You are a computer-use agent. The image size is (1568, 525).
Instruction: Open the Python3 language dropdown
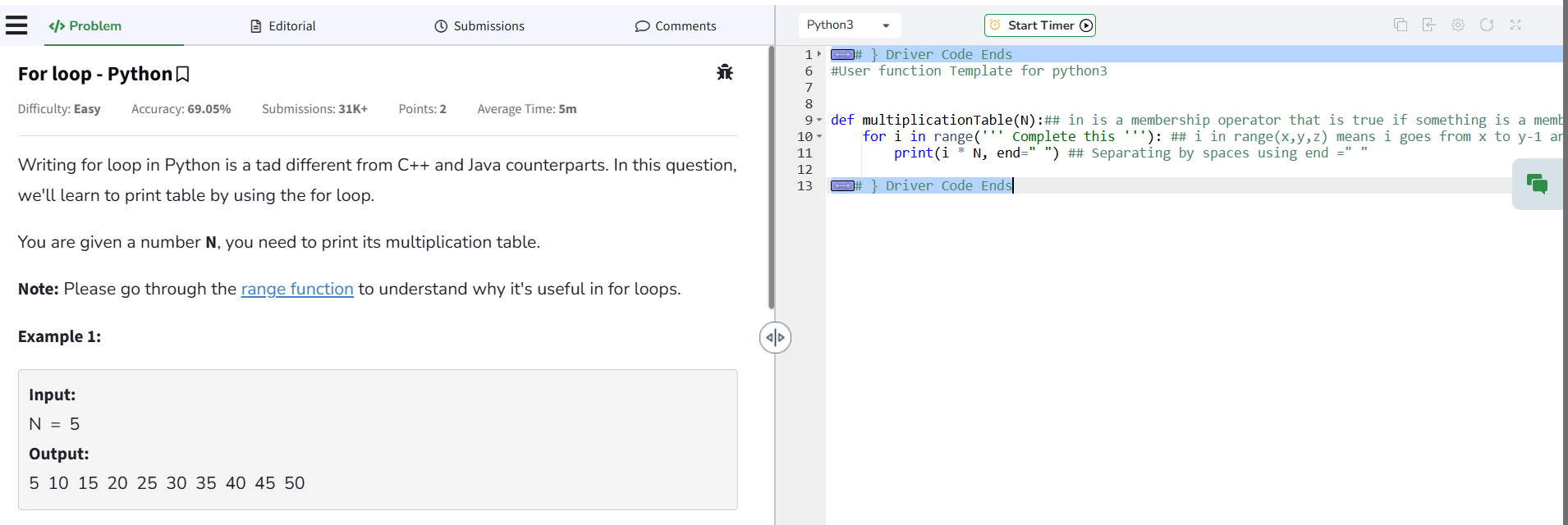point(849,25)
